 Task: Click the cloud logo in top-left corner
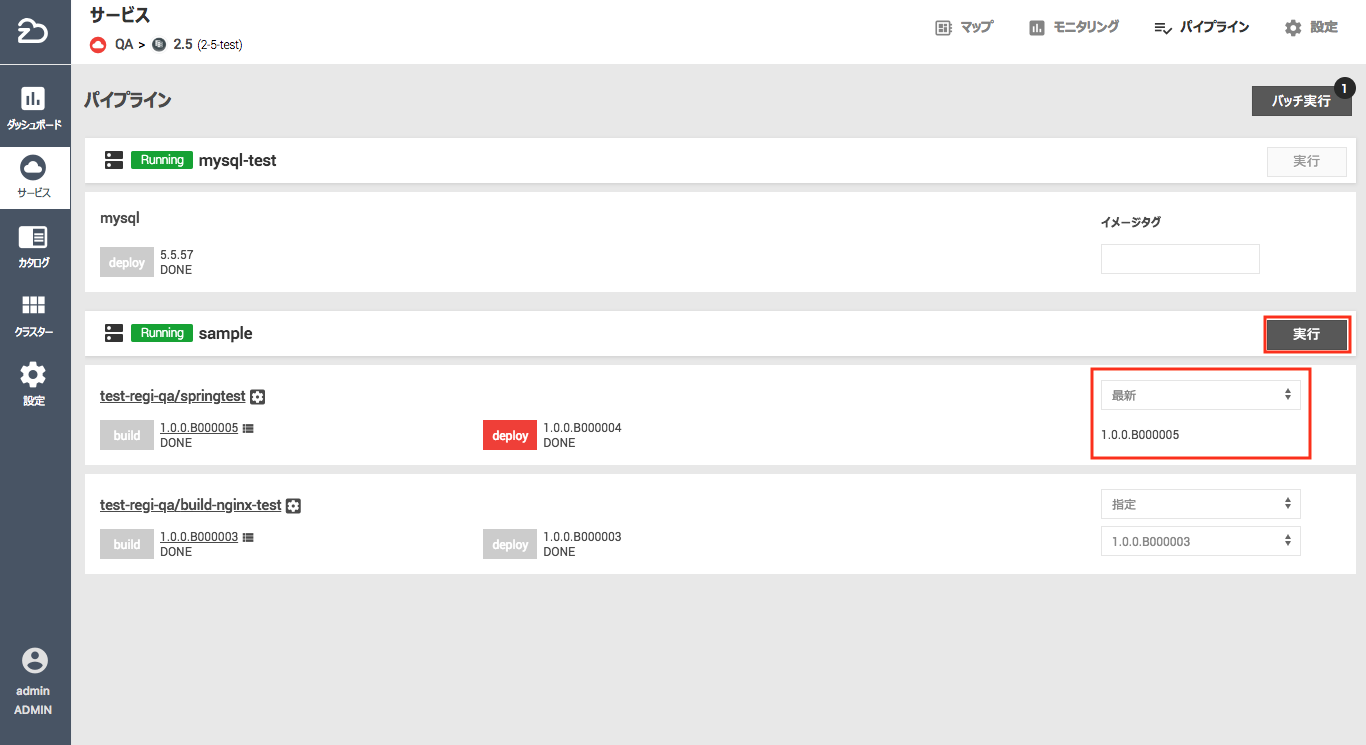(x=34, y=31)
